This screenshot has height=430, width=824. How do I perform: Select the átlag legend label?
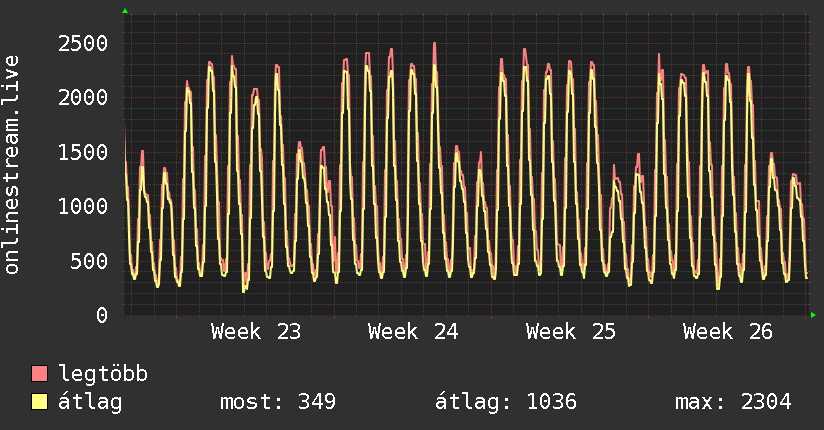coord(90,402)
